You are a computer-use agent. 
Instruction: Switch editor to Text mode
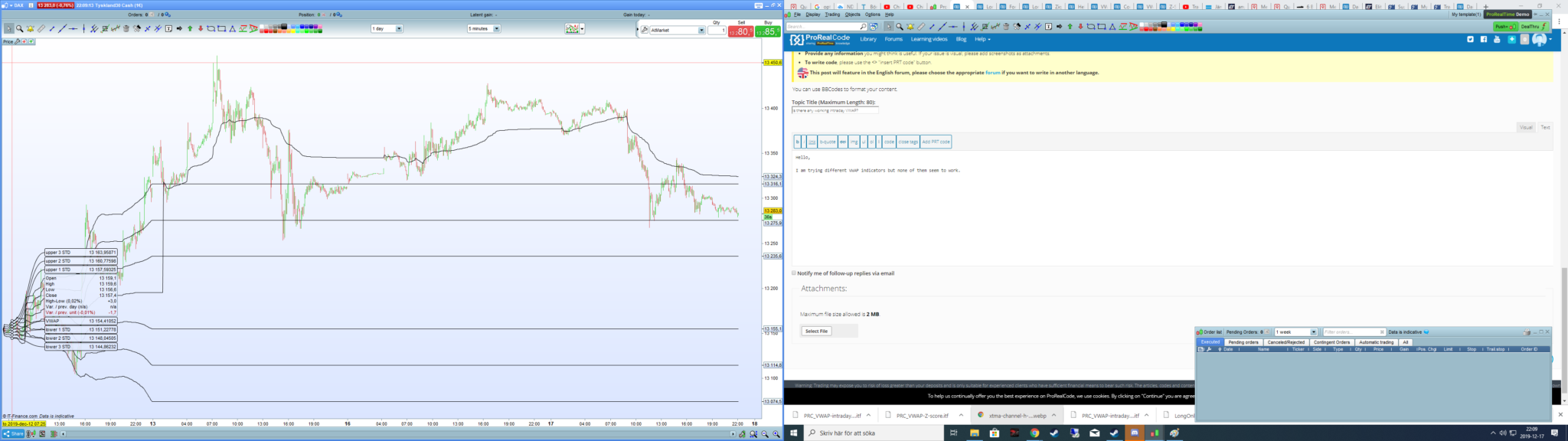coord(1545,127)
